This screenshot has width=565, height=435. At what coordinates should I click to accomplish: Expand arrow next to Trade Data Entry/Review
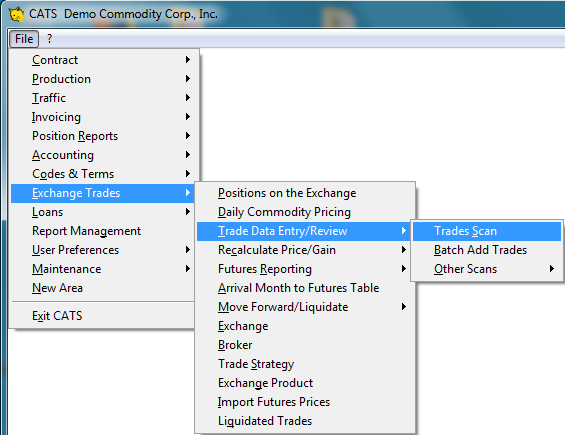click(404, 231)
